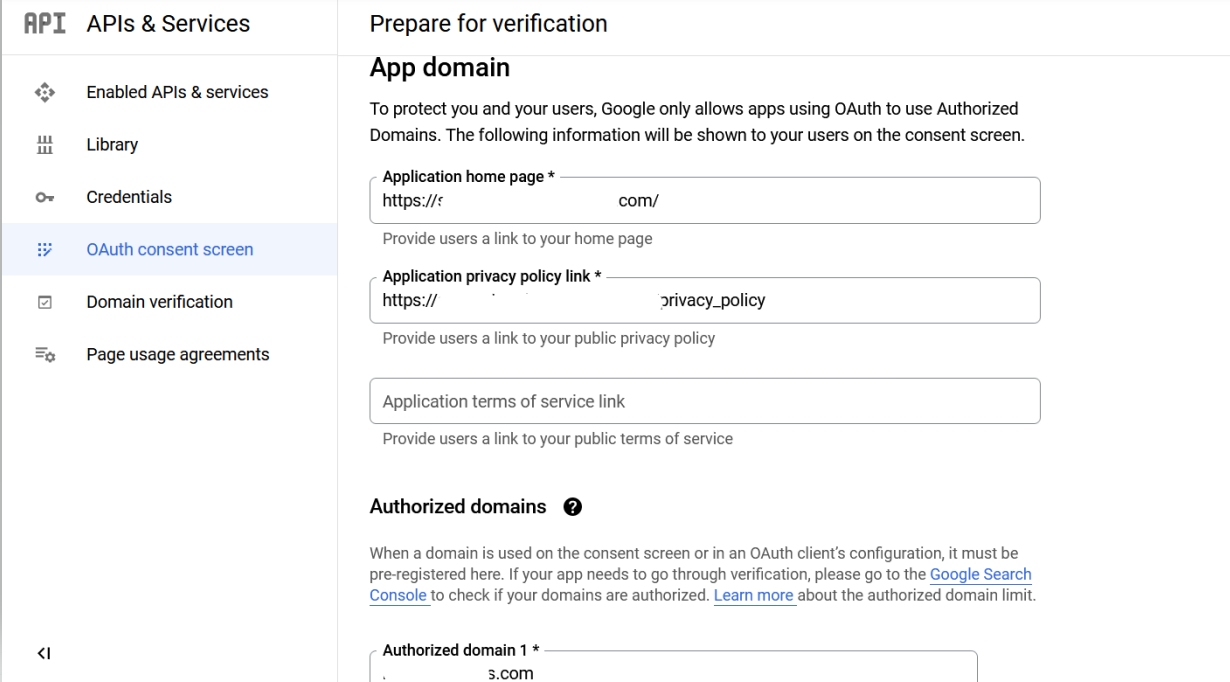Click the Library icon in sidebar

(45, 145)
